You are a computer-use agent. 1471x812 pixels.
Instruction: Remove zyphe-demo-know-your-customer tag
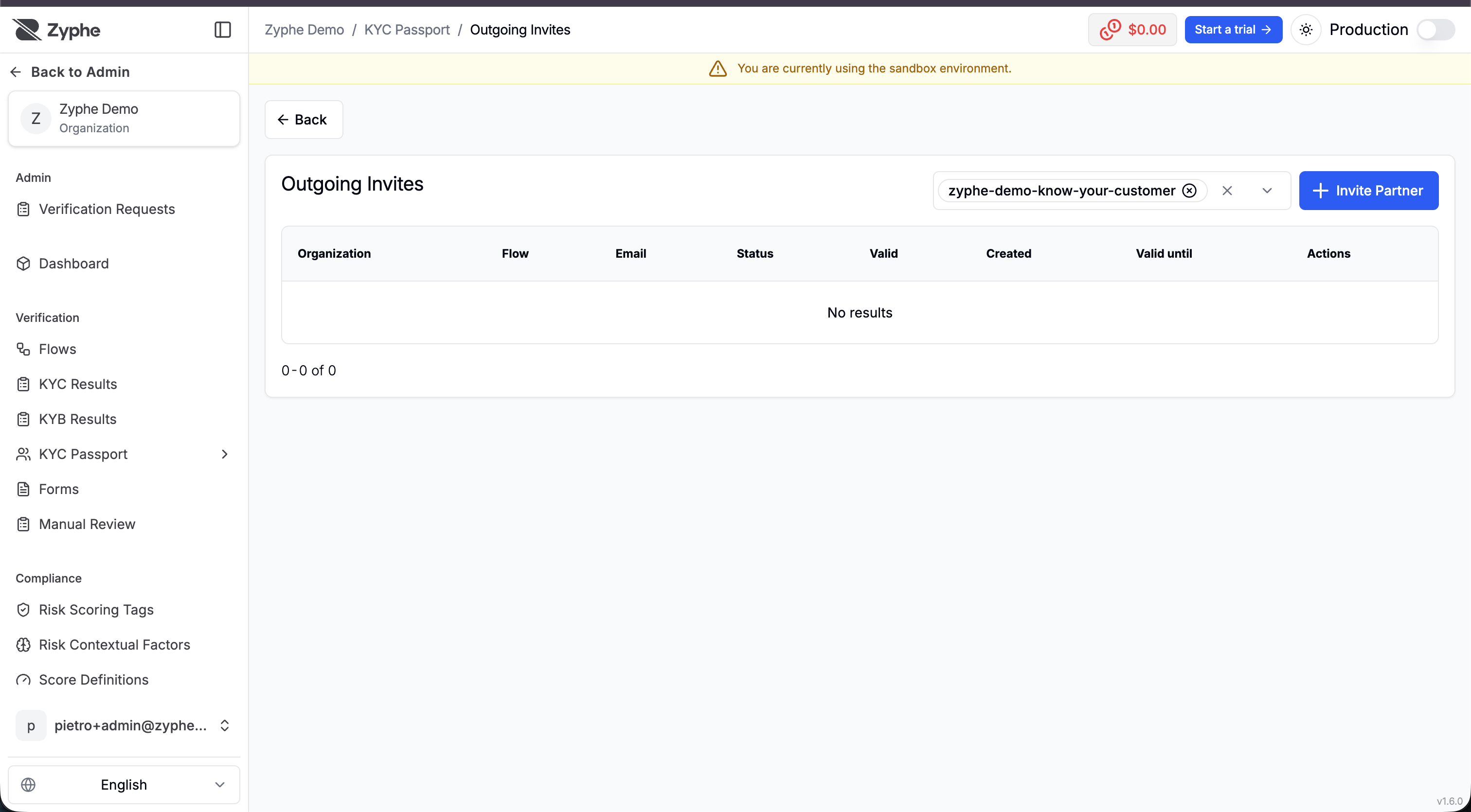point(1189,191)
